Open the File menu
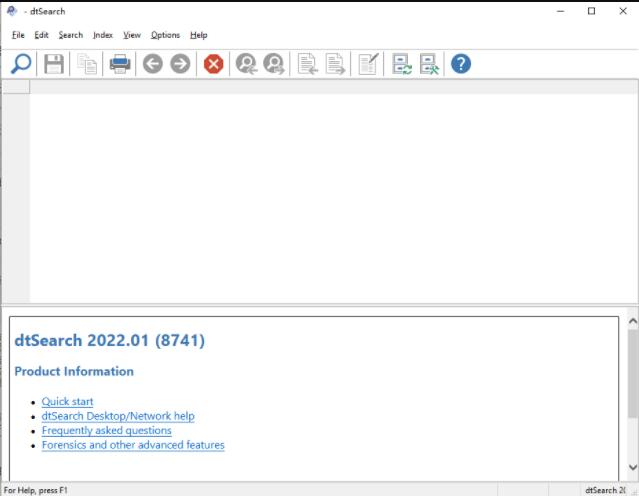639x496 pixels. [18, 35]
